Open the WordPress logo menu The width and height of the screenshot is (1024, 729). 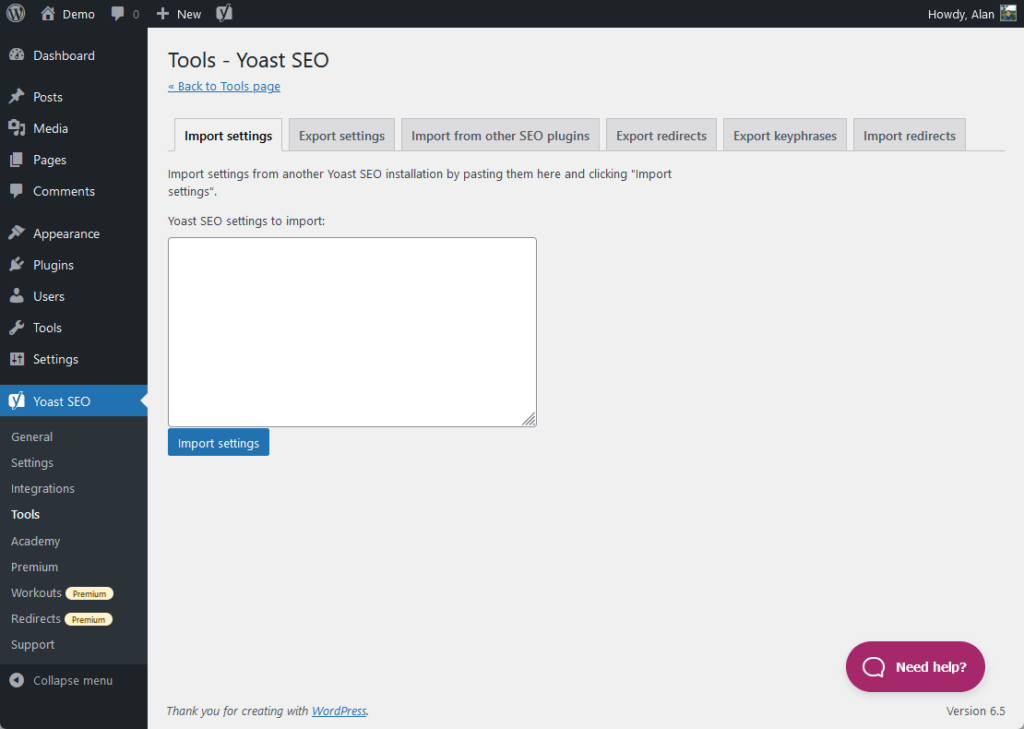16,14
